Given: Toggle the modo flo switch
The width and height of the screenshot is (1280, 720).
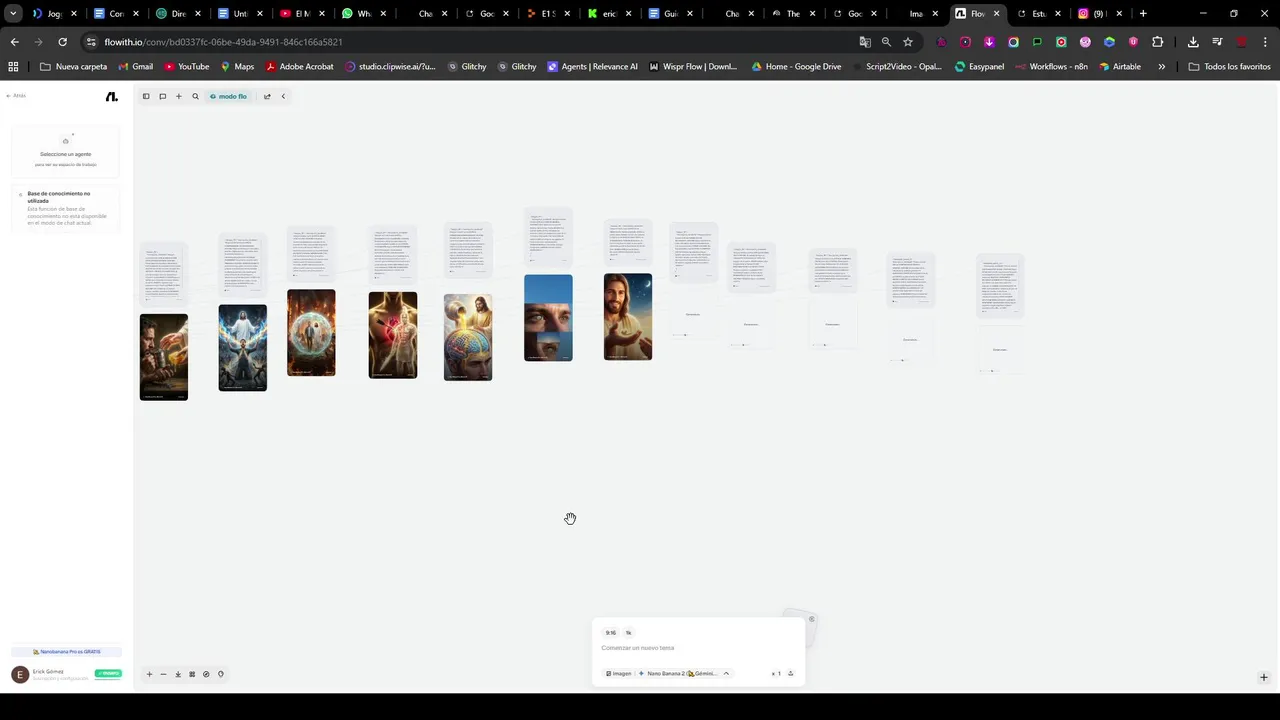Looking at the screenshot, I should click(229, 96).
